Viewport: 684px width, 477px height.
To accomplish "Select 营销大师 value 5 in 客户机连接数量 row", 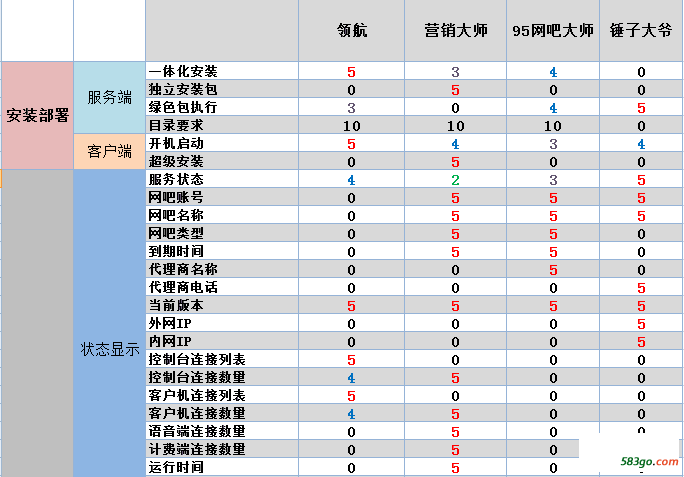I will (x=455, y=414).
